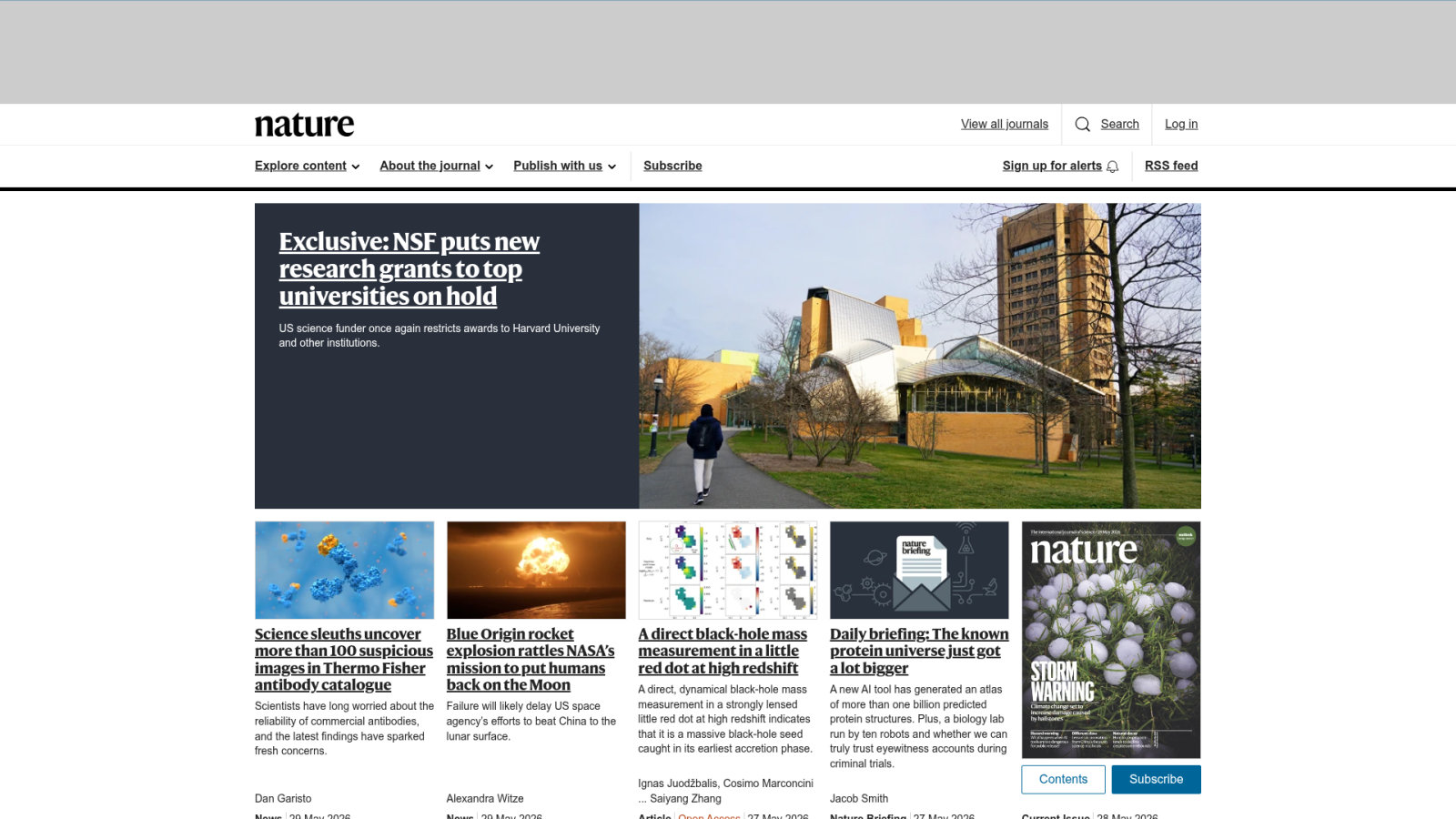This screenshot has width=1456, height=819.
Task: Click authors Ignas Juodžbalis, Cosimo Marconcini
Action: coord(725,784)
